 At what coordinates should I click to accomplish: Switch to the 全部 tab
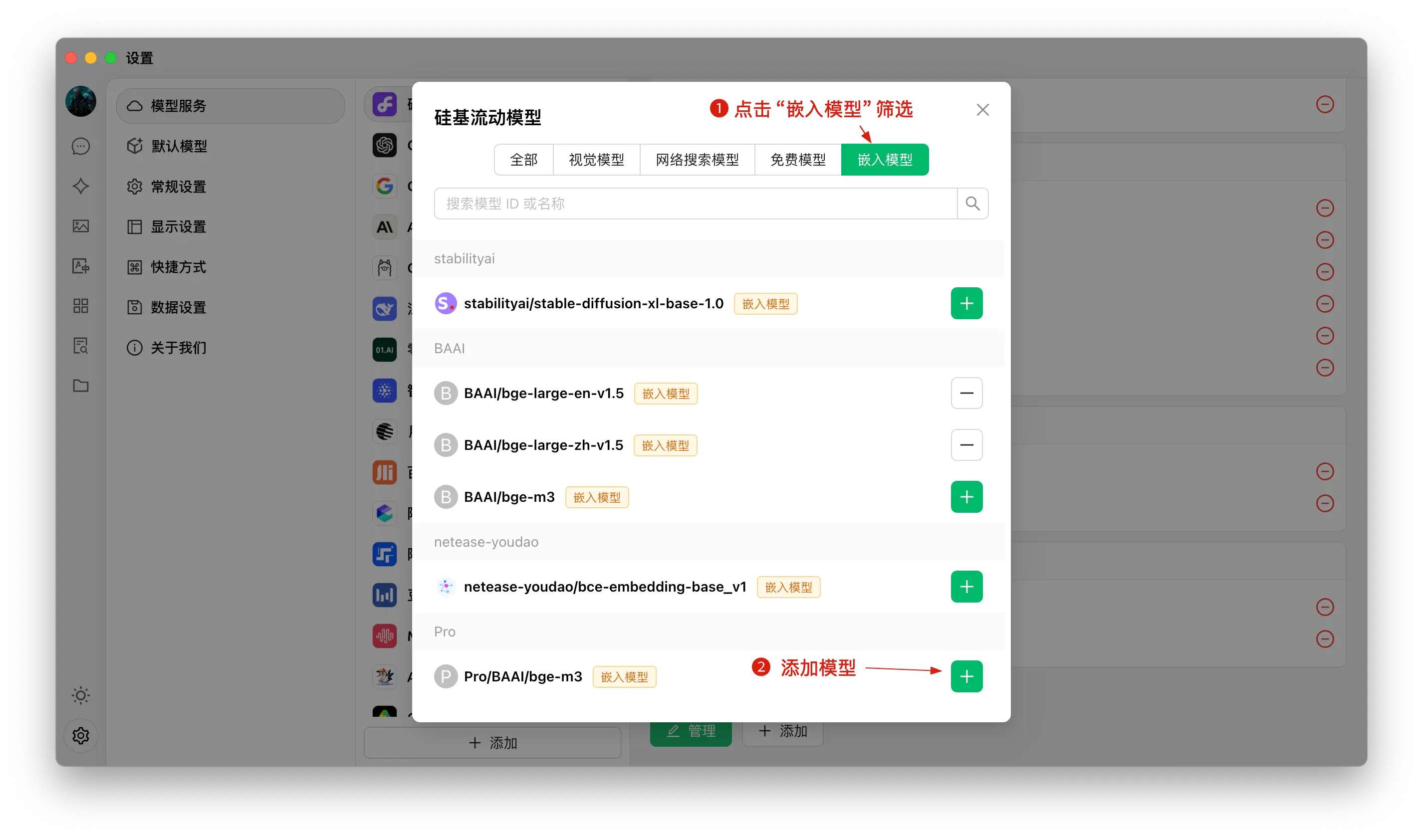coord(523,160)
